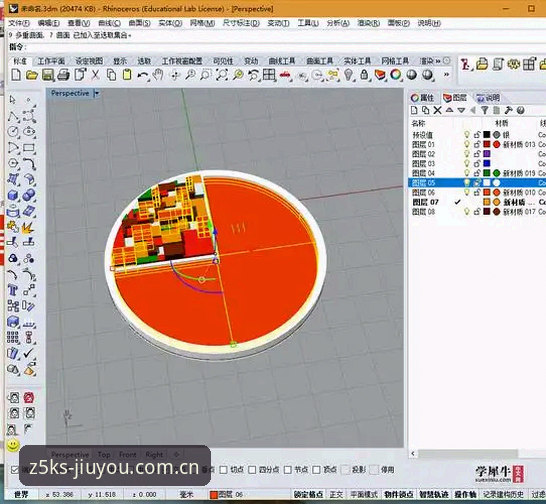This screenshot has width=546, height=504.
Task: Click the Open file folder icon
Action: click(x=31, y=75)
